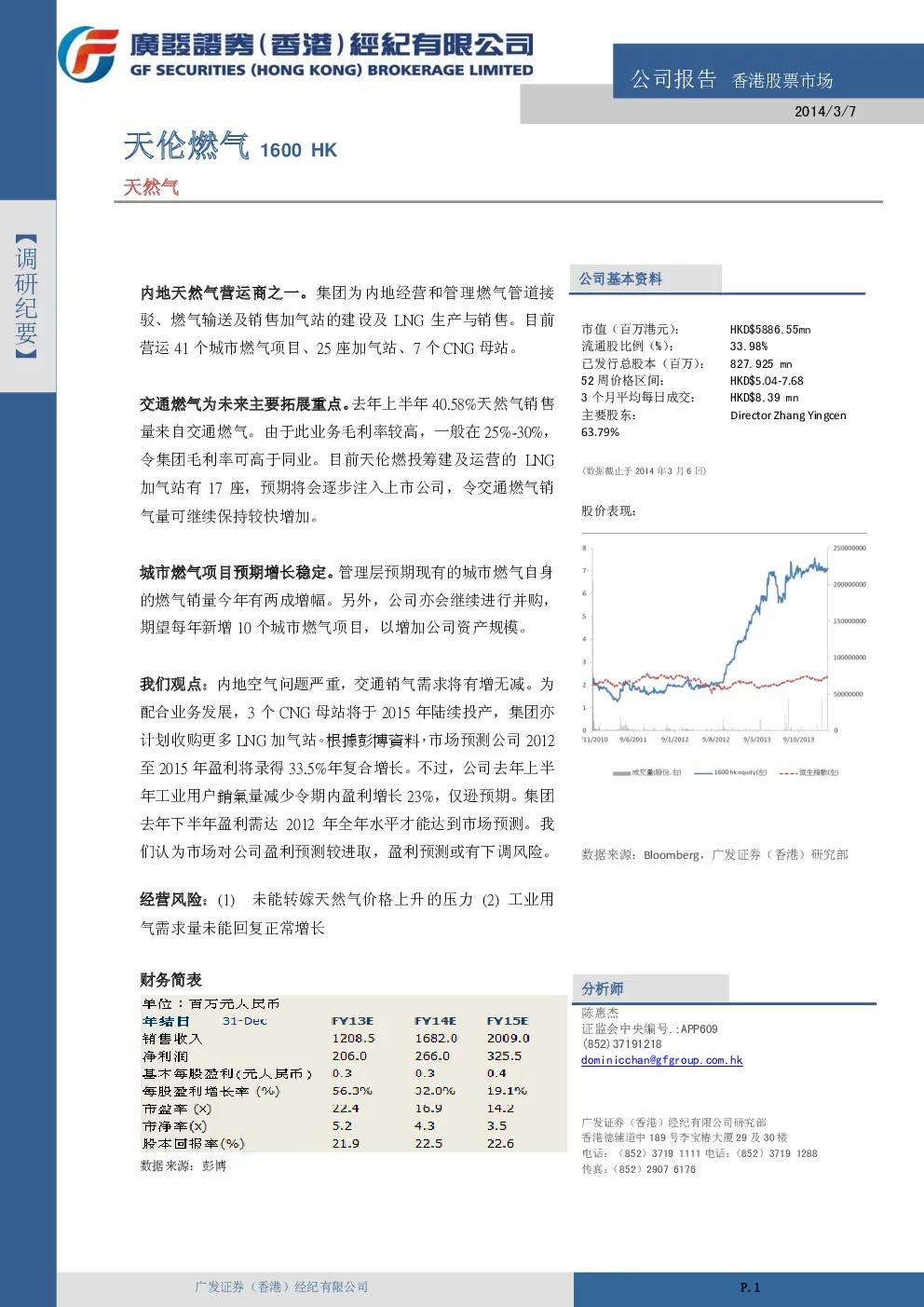Click the bold heading 城市燃气项目预期增长稳定
The image size is (924, 1307).
pos(237,572)
